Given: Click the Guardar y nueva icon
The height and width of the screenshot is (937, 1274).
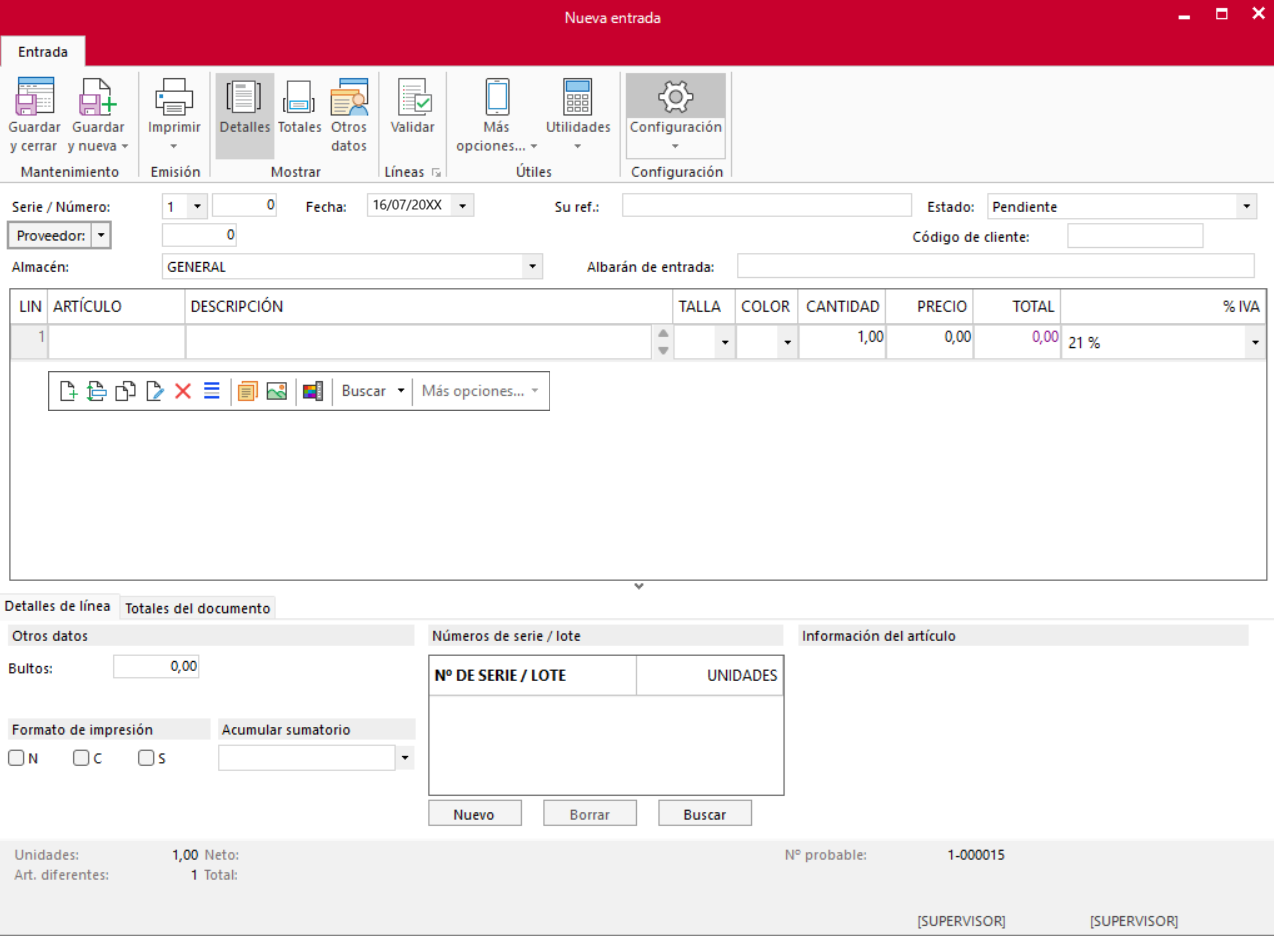Looking at the screenshot, I should pyautogui.click(x=98, y=97).
